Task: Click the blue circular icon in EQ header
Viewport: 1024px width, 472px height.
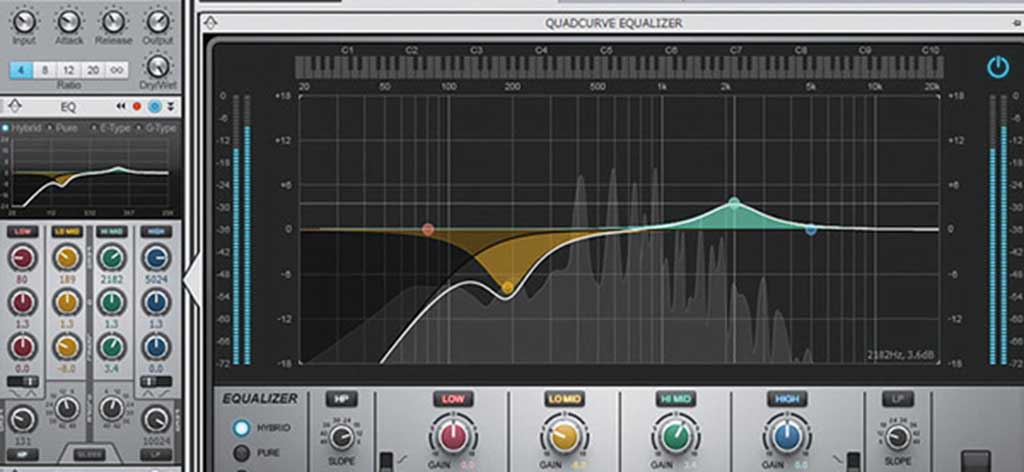Action: [154, 106]
